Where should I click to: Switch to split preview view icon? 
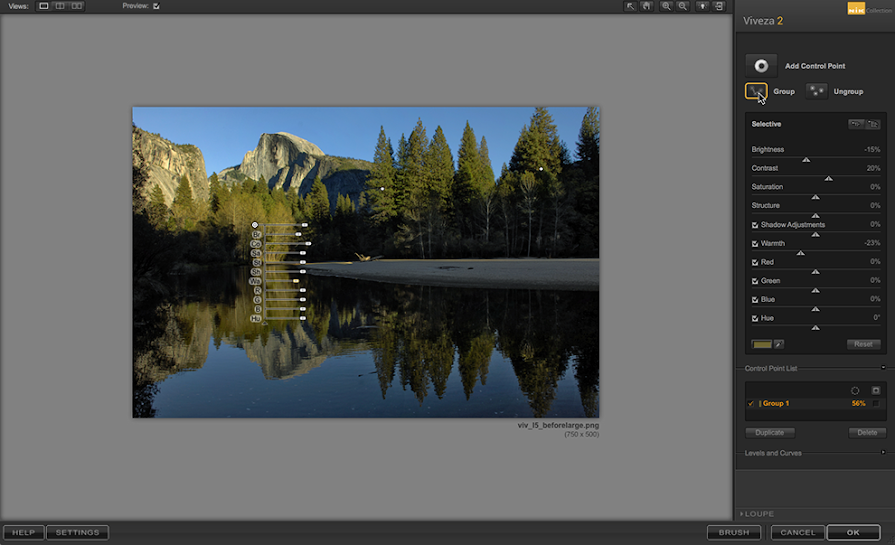pyautogui.click(x=60, y=6)
